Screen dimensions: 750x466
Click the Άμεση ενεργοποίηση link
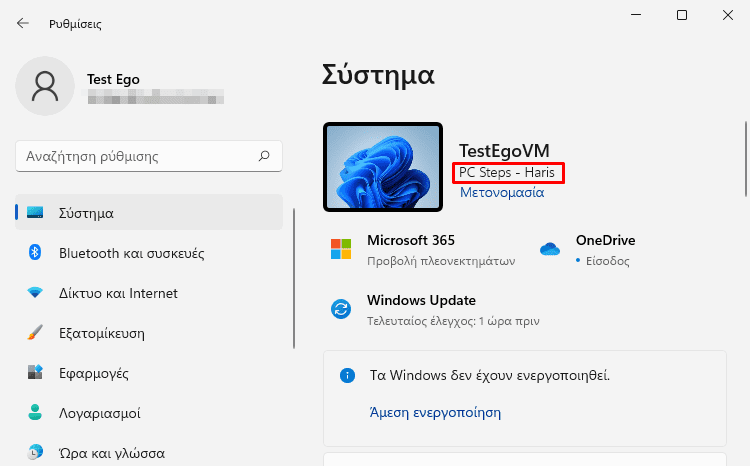[435, 412]
